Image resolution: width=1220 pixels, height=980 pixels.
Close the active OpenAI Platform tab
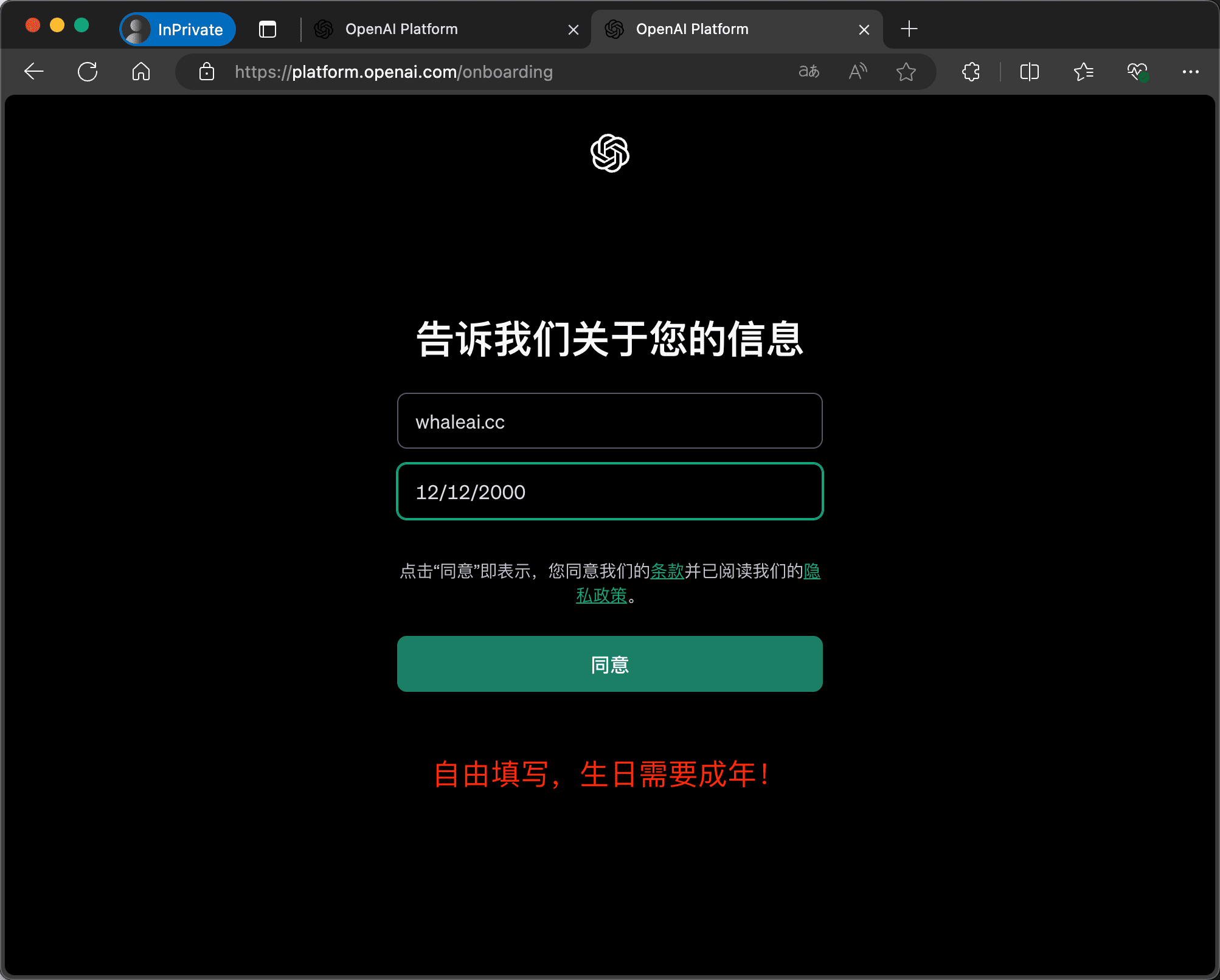864,30
